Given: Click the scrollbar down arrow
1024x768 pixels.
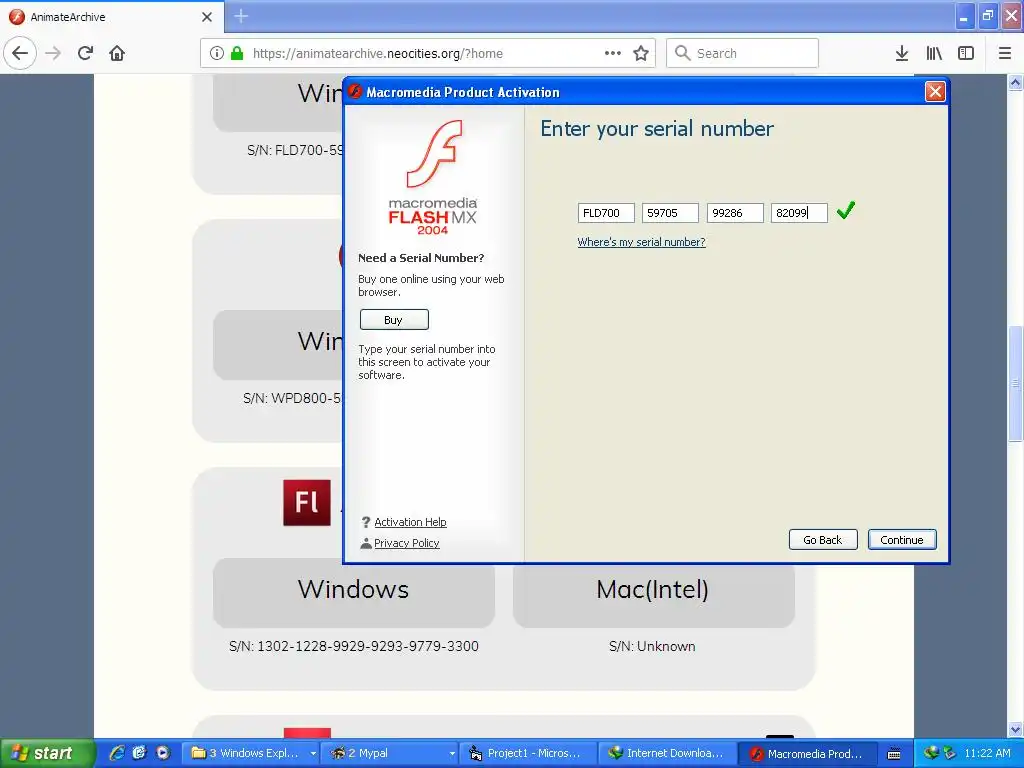Looking at the screenshot, I should [x=1015, y=729].
